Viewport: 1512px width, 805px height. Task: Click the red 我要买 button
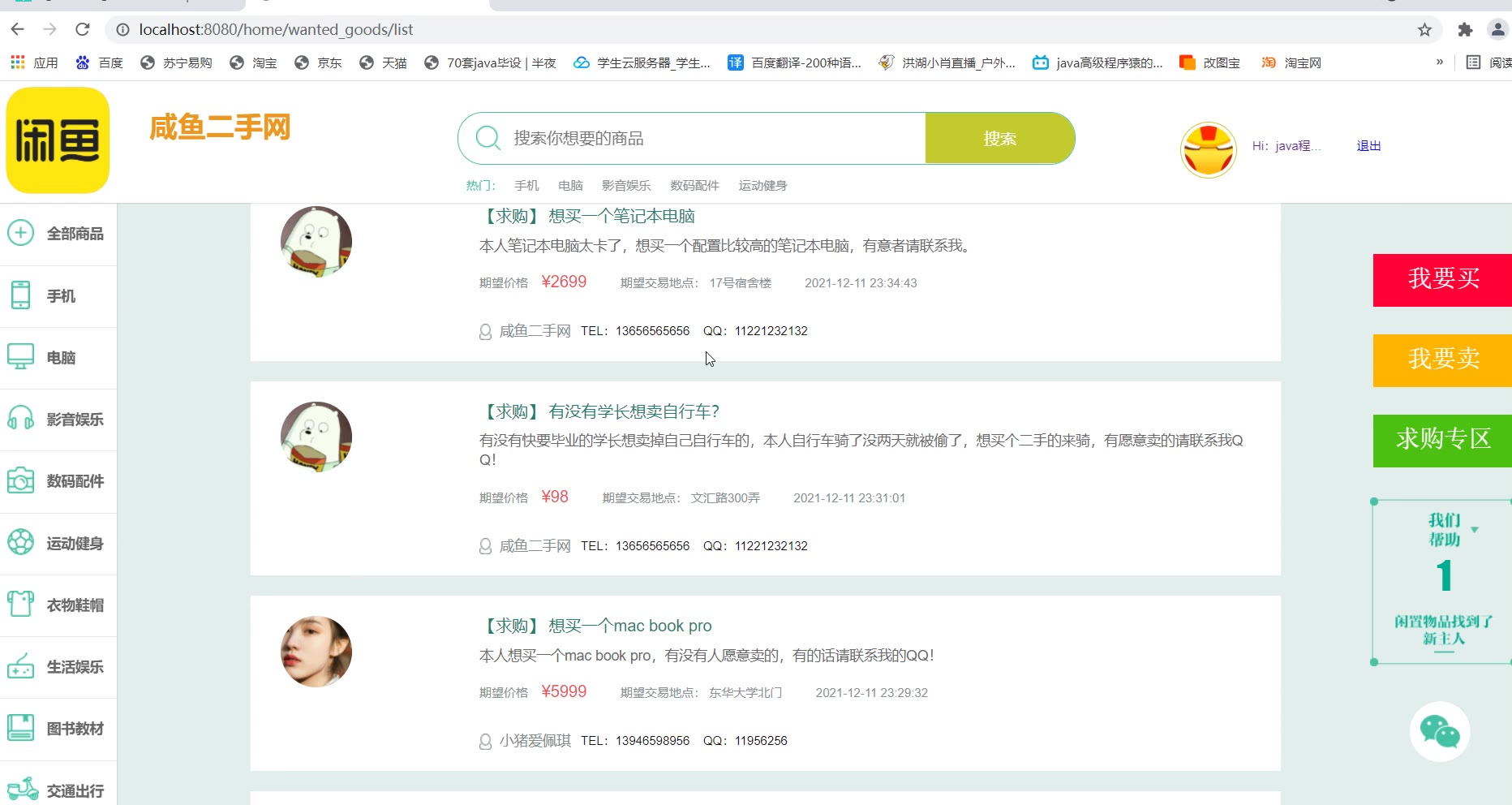1442,280
